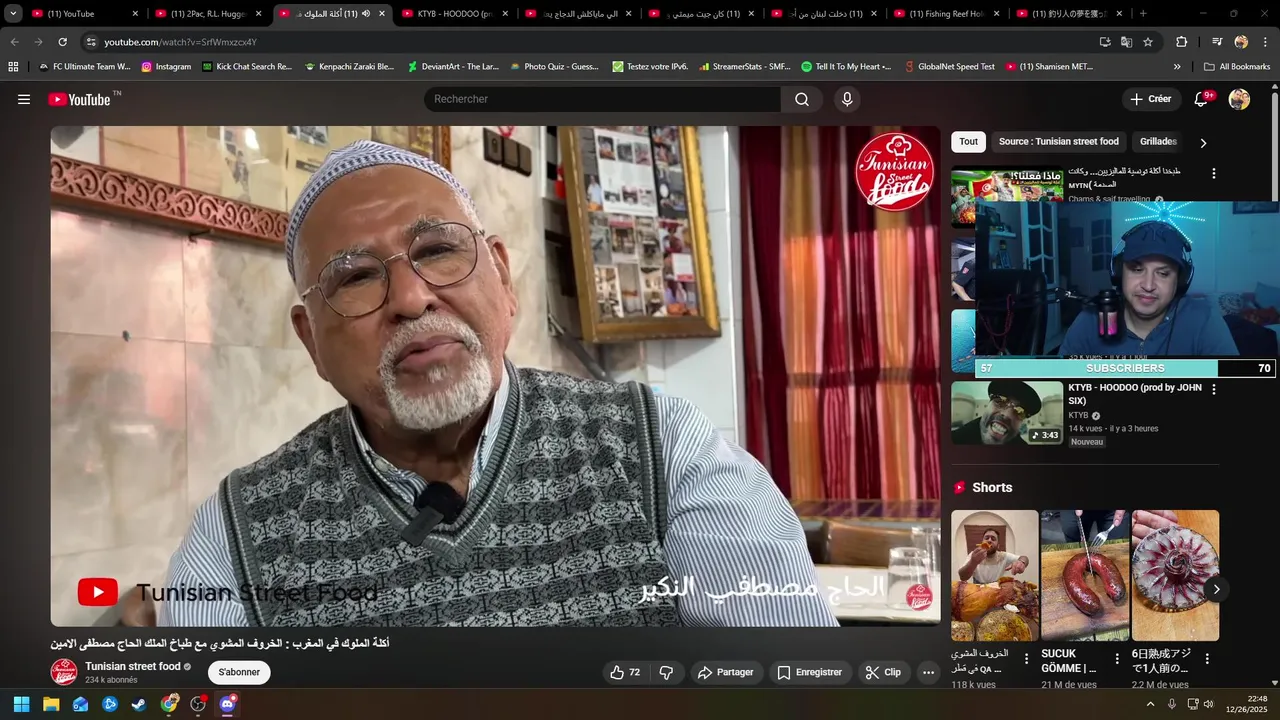Open the Windows Start menu

(x=21, y=704)
